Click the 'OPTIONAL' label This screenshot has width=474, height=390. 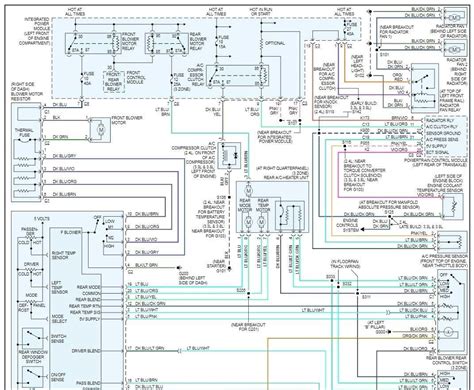[275, 43]
